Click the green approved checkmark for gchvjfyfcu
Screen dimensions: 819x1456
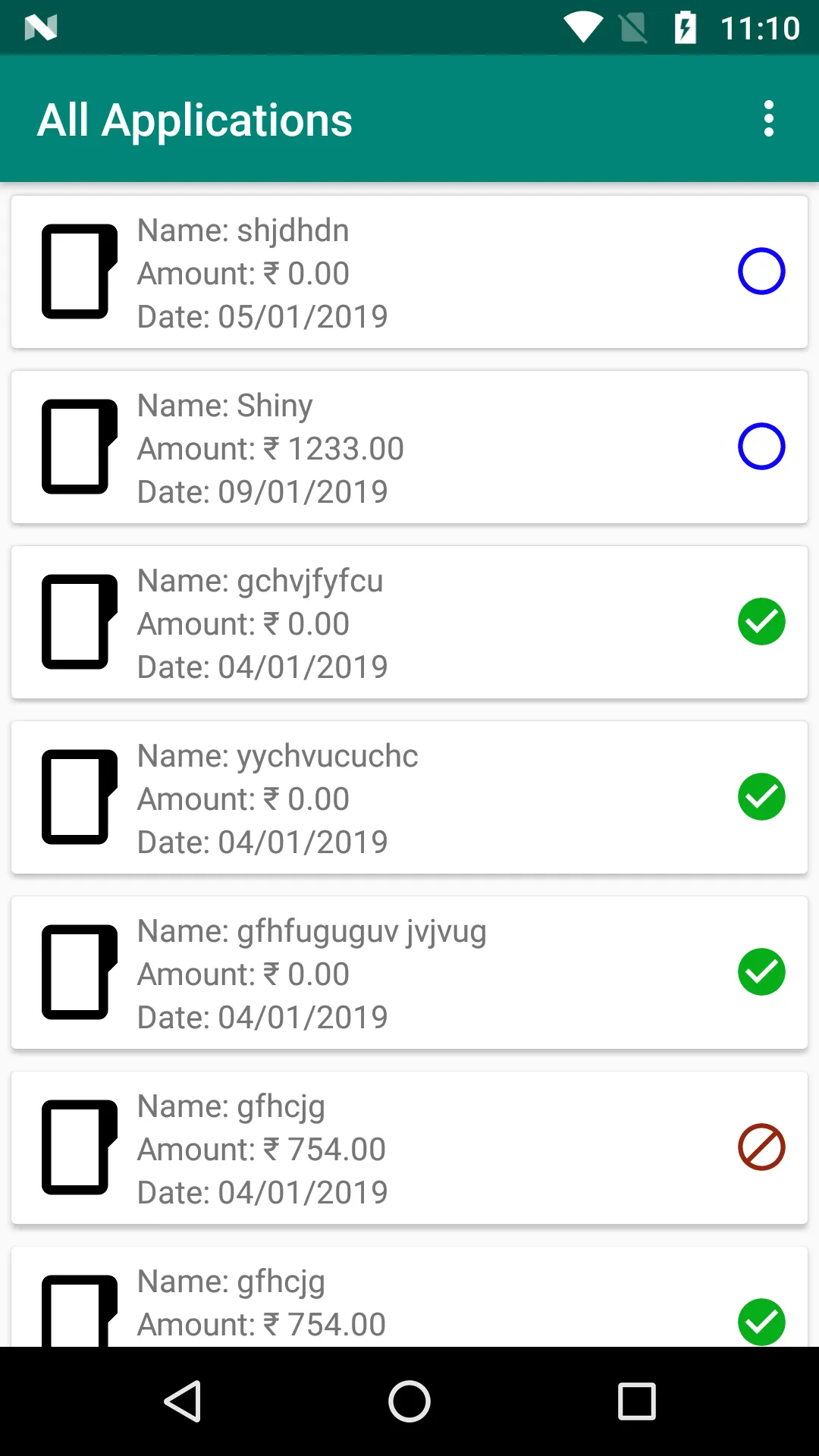[x=761, y=622]
